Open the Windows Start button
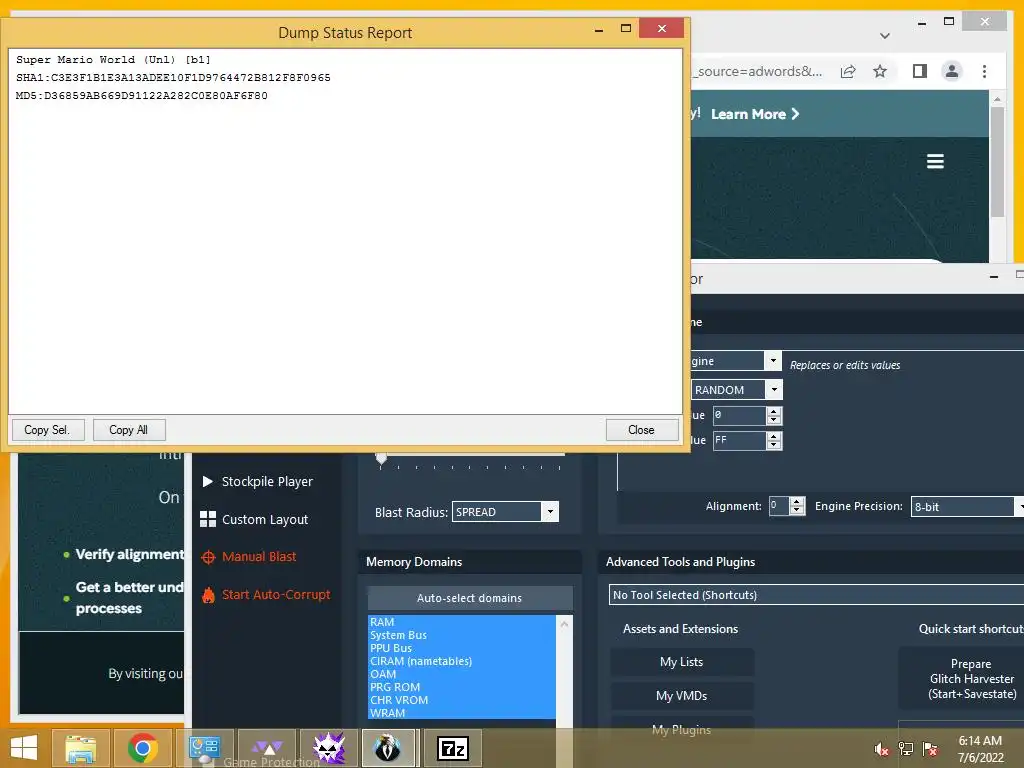The image size is (1024, 768). 24,748
